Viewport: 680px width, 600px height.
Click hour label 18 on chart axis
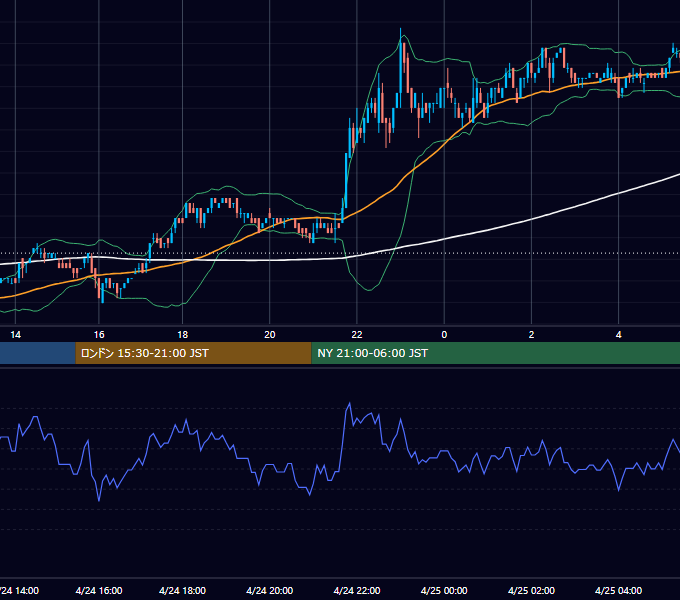183,334
